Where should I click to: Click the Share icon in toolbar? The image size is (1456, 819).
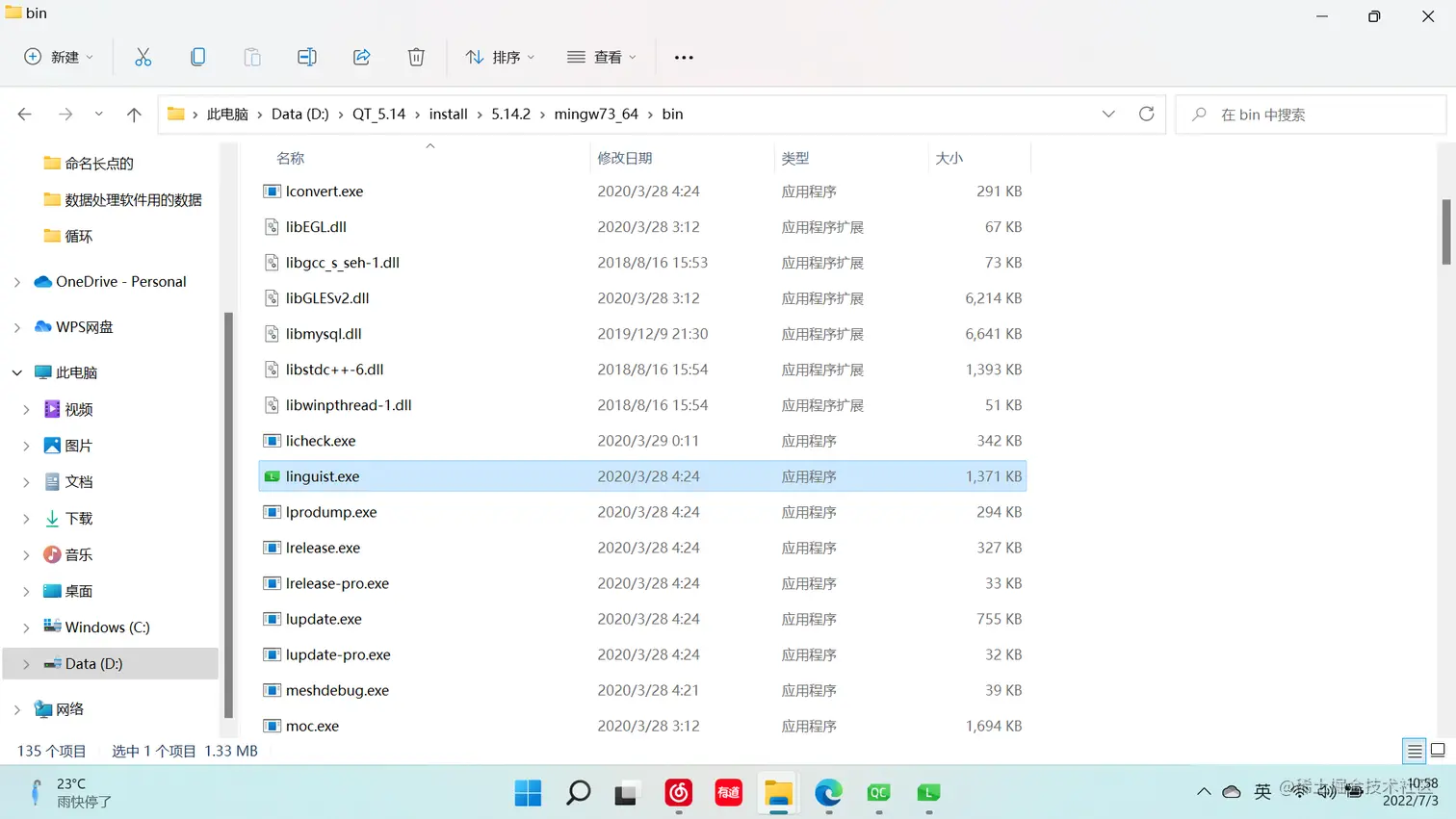[362, 57]
